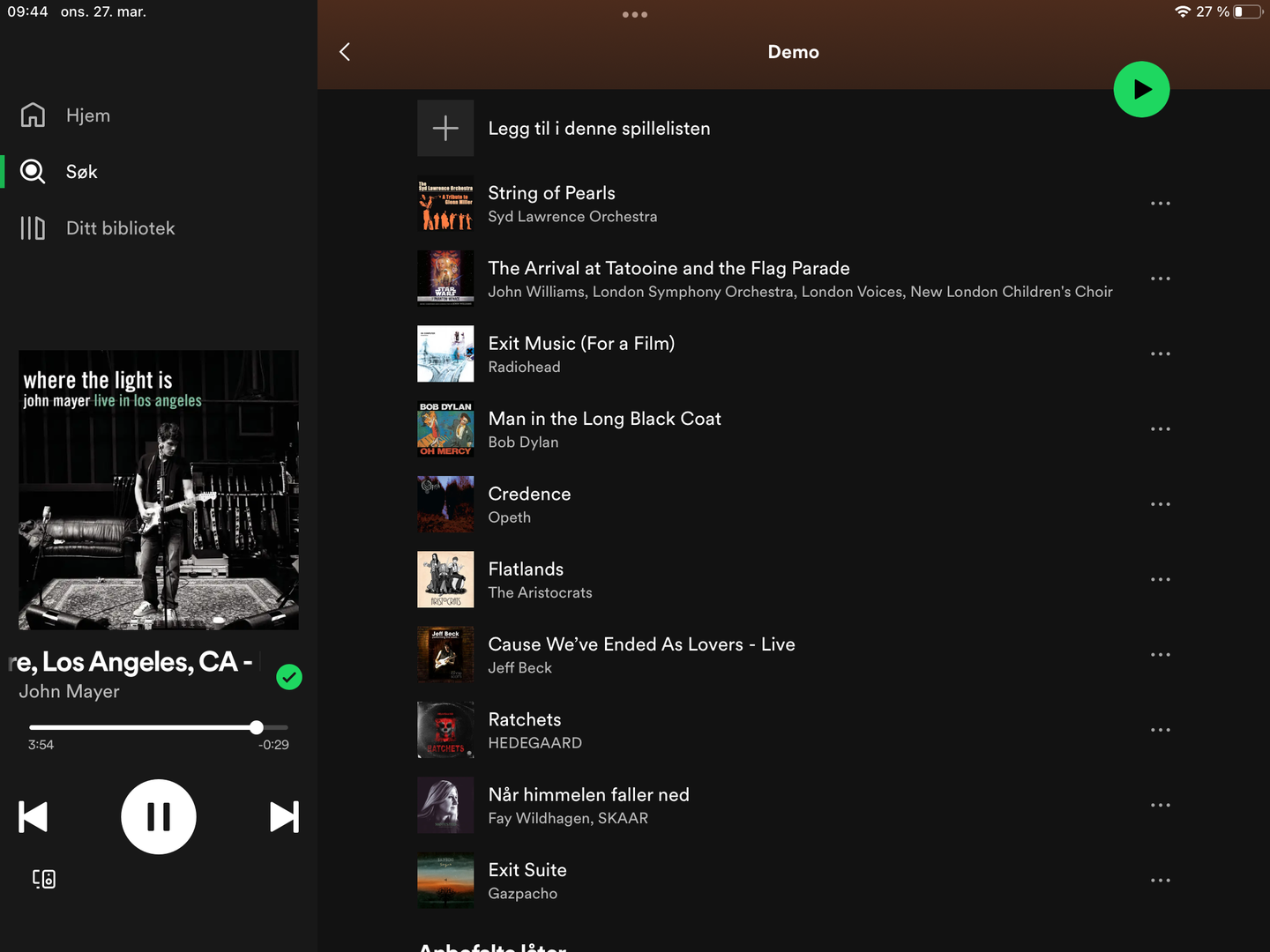The image size is (1270, 952).
Task: Open more options for String of Pearls
Action: pyautogui.click(x=1160, y=204)
